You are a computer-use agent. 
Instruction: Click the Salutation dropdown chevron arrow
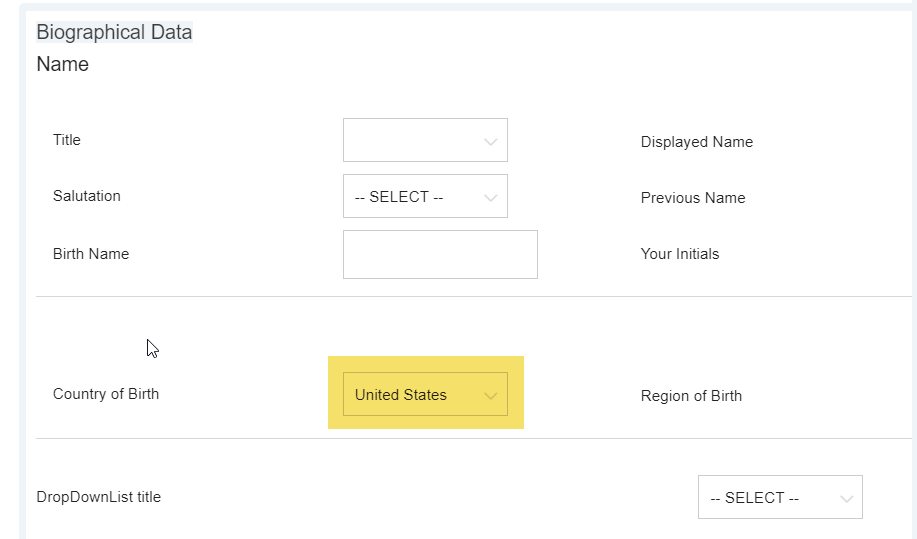pyautogui.click(x=491, y=198)
